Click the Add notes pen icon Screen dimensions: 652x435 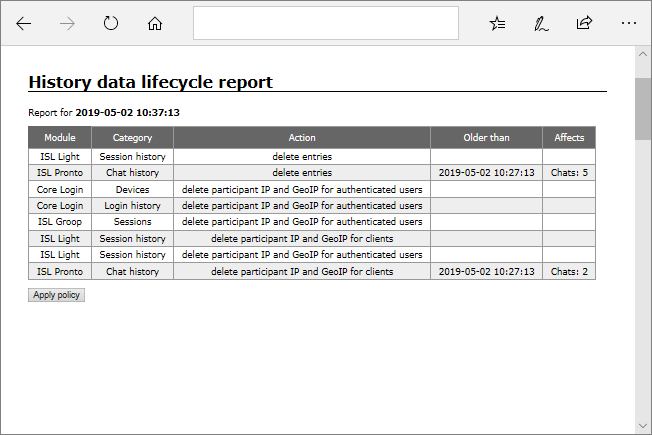[x=541, y=23]
